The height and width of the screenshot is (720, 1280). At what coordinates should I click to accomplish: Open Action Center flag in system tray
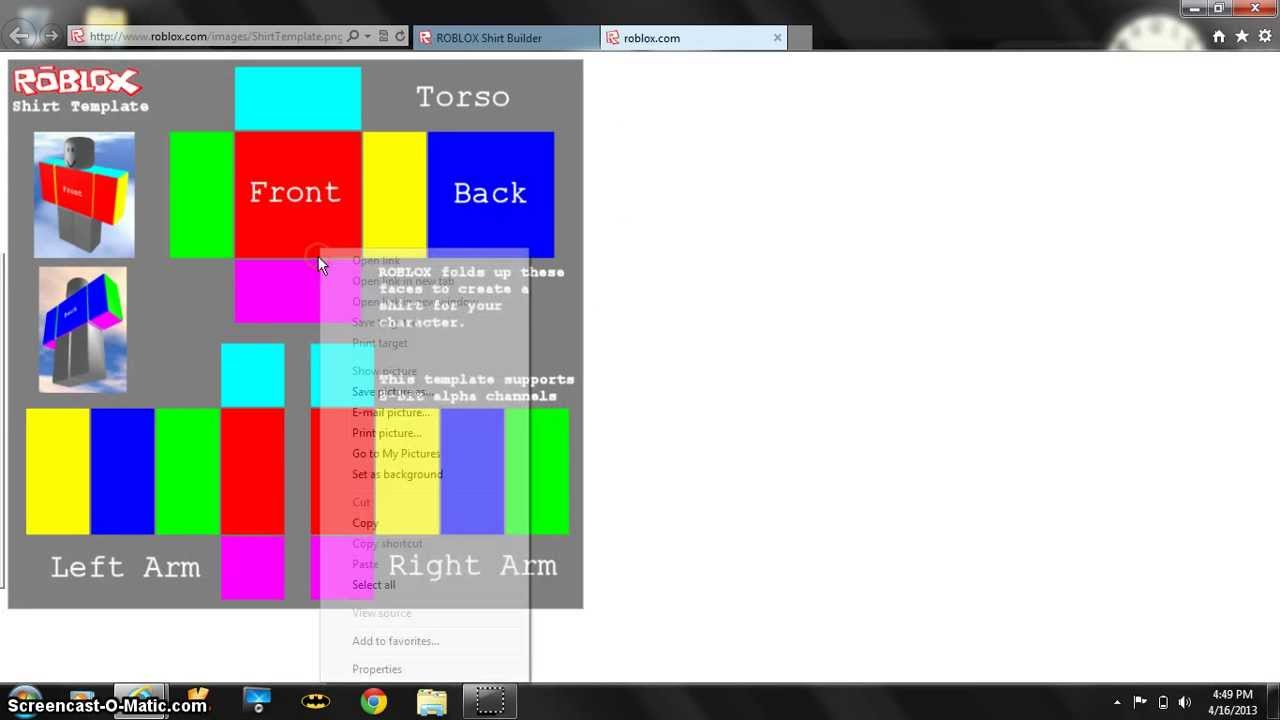click(x=1140, y=702)
